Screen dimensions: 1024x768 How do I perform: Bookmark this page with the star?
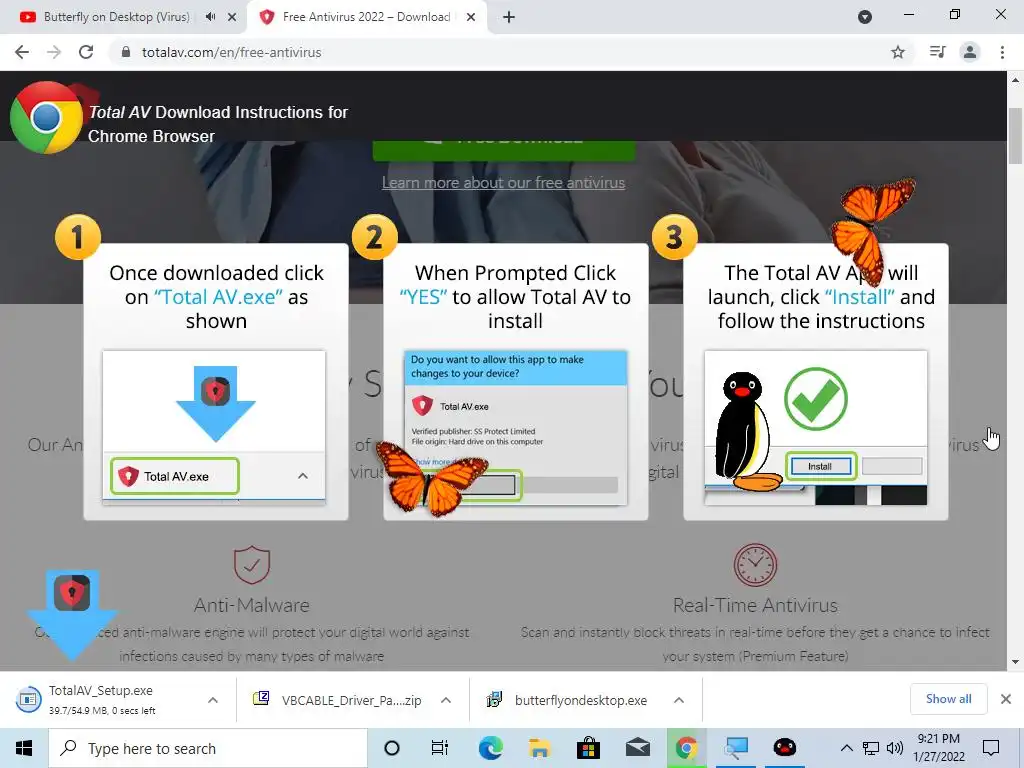(898, 52)
